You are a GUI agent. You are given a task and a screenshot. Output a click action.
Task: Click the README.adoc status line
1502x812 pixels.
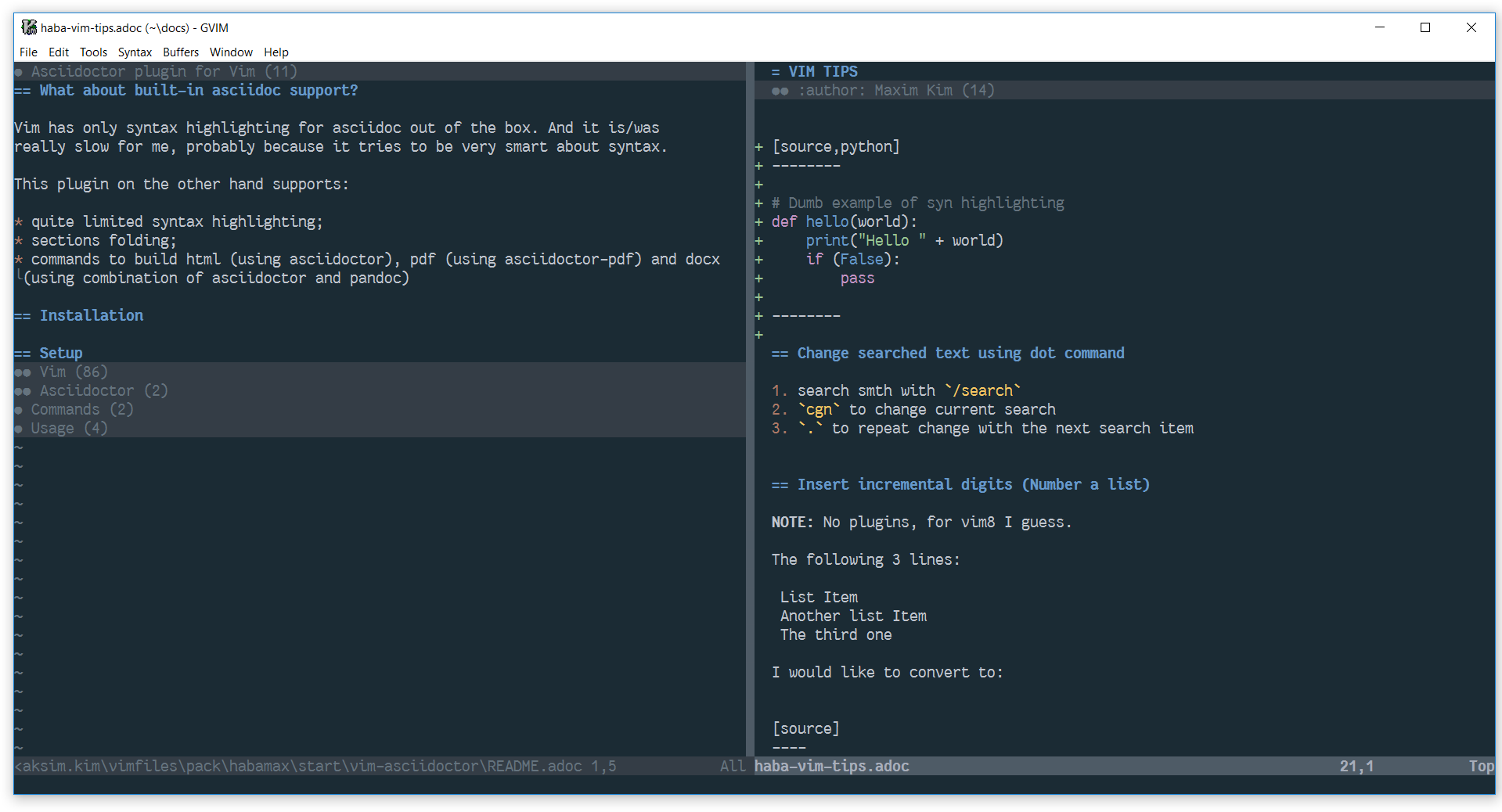(x=379, y=766)
